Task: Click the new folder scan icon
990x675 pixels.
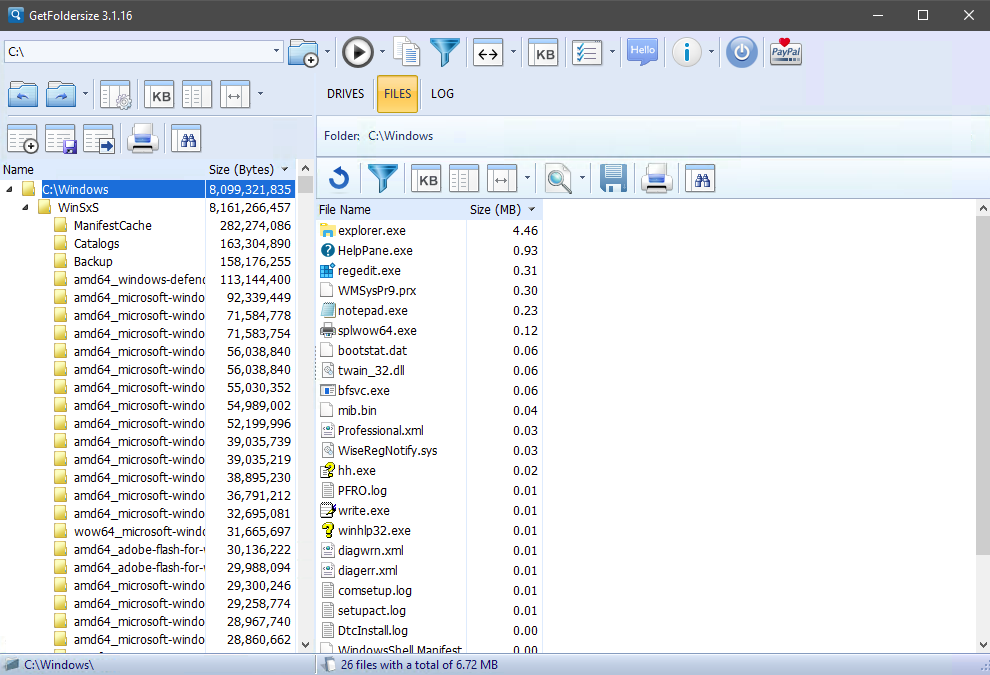Action: click(303, 52)
